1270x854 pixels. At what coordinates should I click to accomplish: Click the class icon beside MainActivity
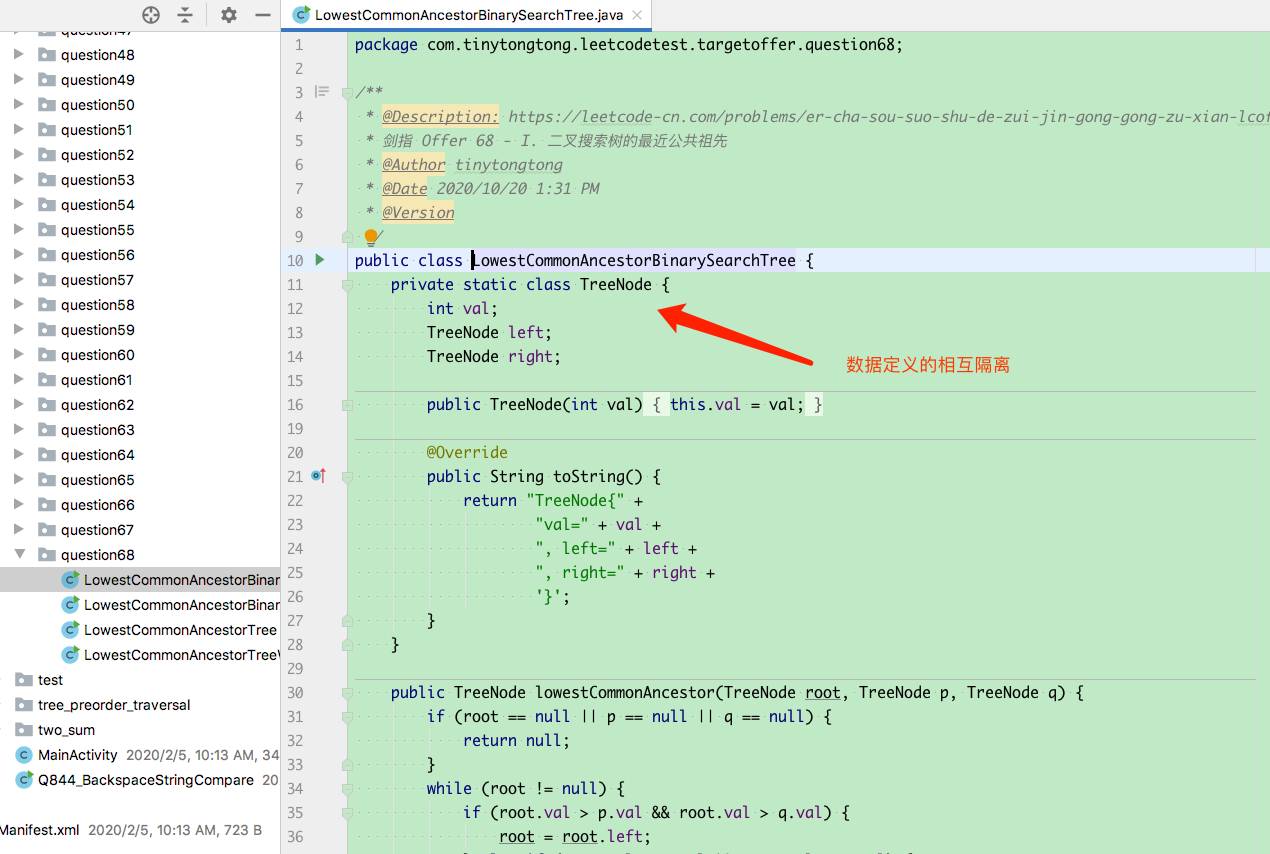pyautogui.click(x=24, y=755)
